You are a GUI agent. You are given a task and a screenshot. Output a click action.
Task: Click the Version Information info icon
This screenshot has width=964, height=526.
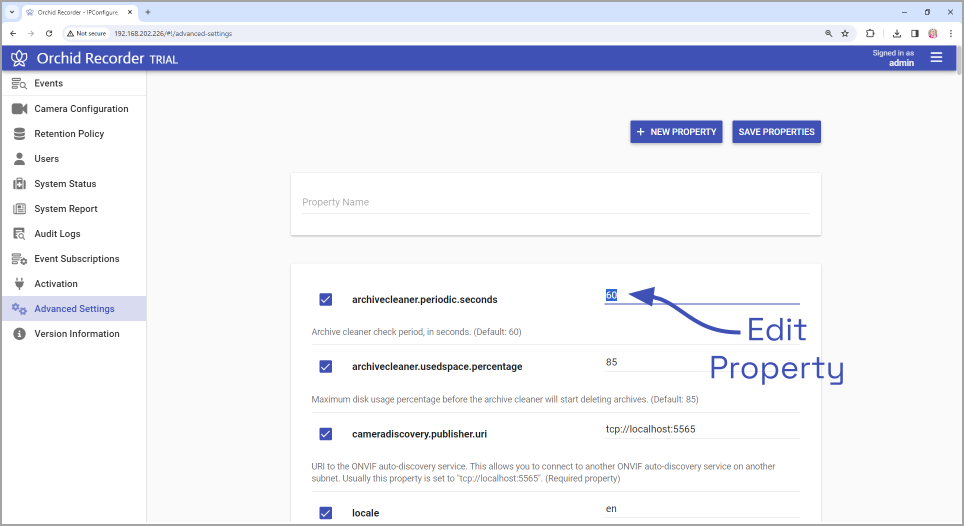(x=19, y=334)
